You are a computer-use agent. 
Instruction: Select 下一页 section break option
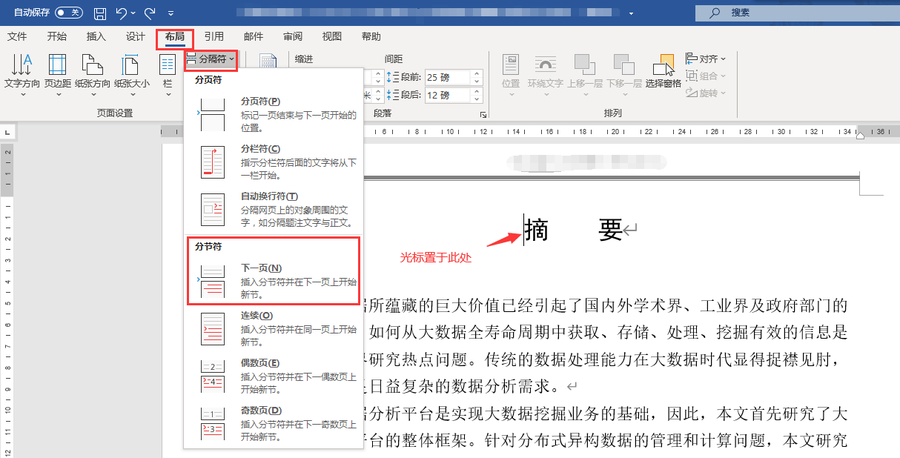[x=270, y=281]
